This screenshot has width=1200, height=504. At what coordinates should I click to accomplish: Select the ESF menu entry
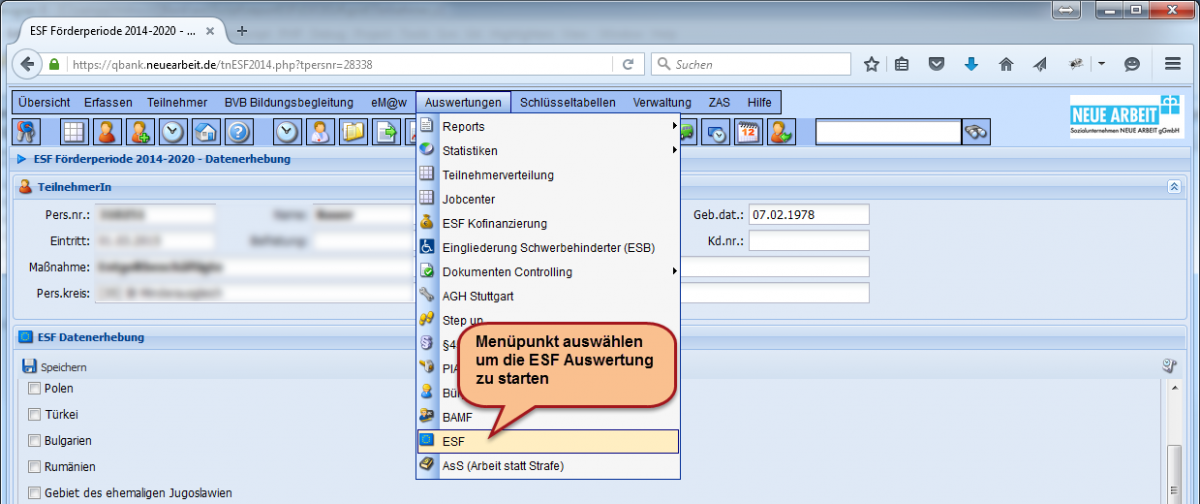(548, 441)
